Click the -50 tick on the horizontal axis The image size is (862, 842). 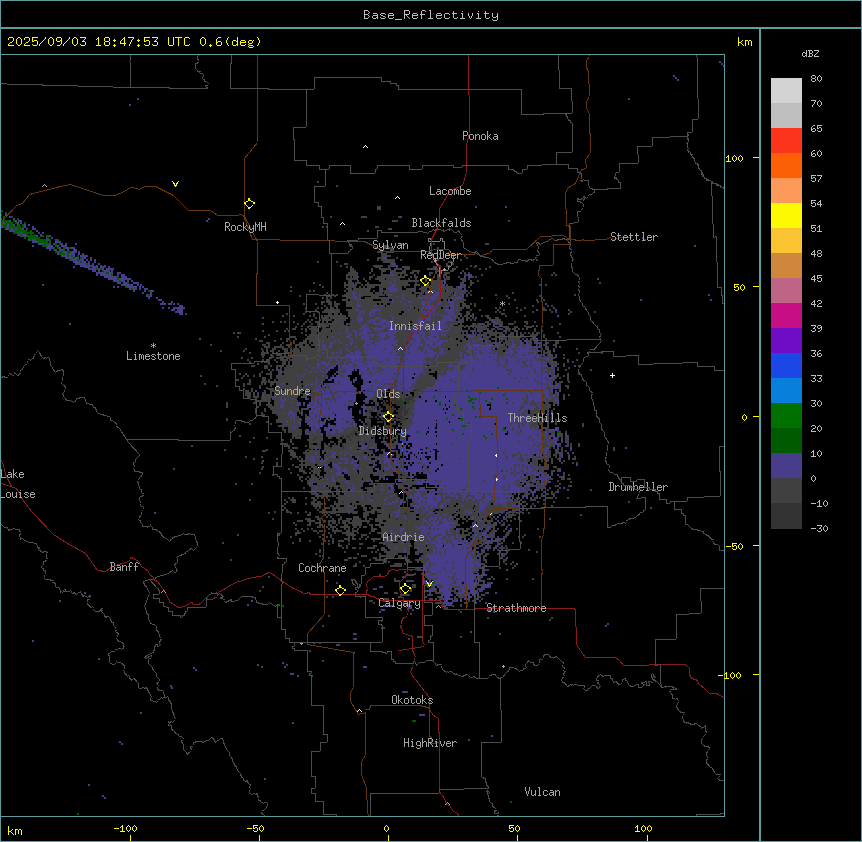(255, 828)
